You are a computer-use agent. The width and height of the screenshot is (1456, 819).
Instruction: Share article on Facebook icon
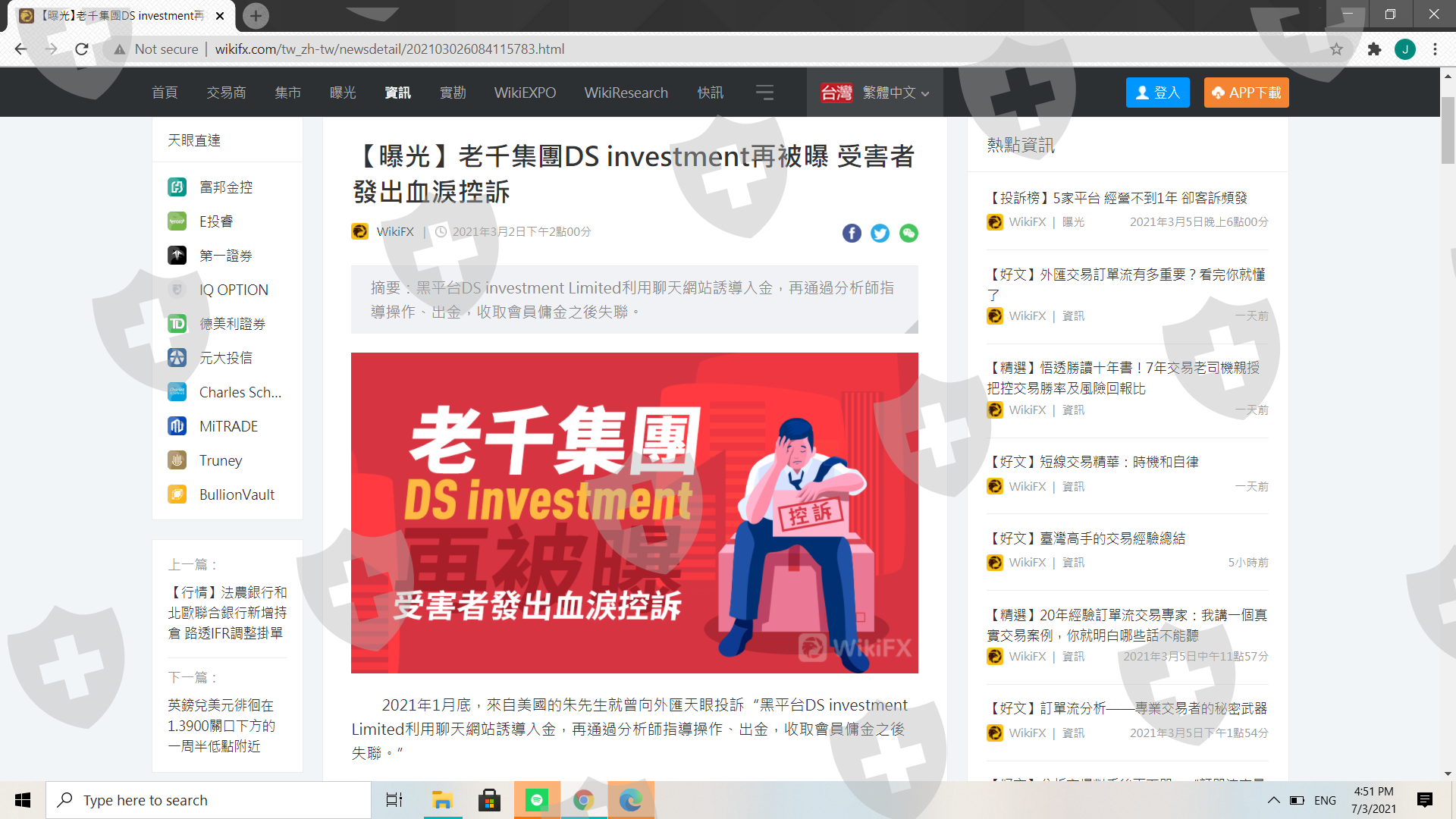point(852,234)
